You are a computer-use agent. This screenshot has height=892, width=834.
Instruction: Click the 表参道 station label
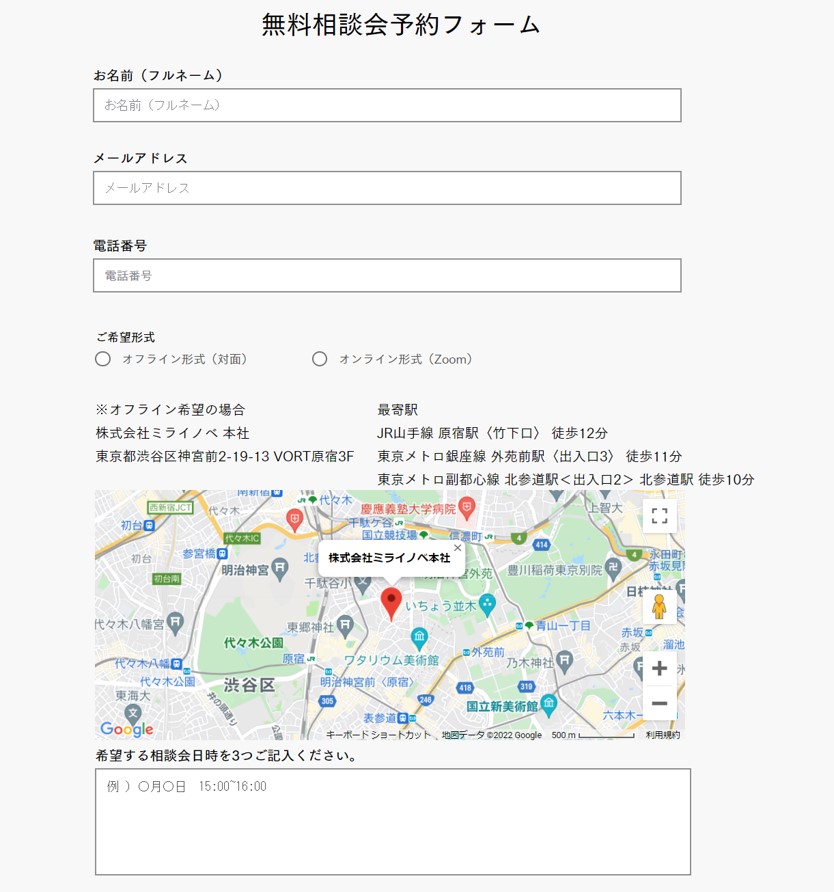click(379, 718)
